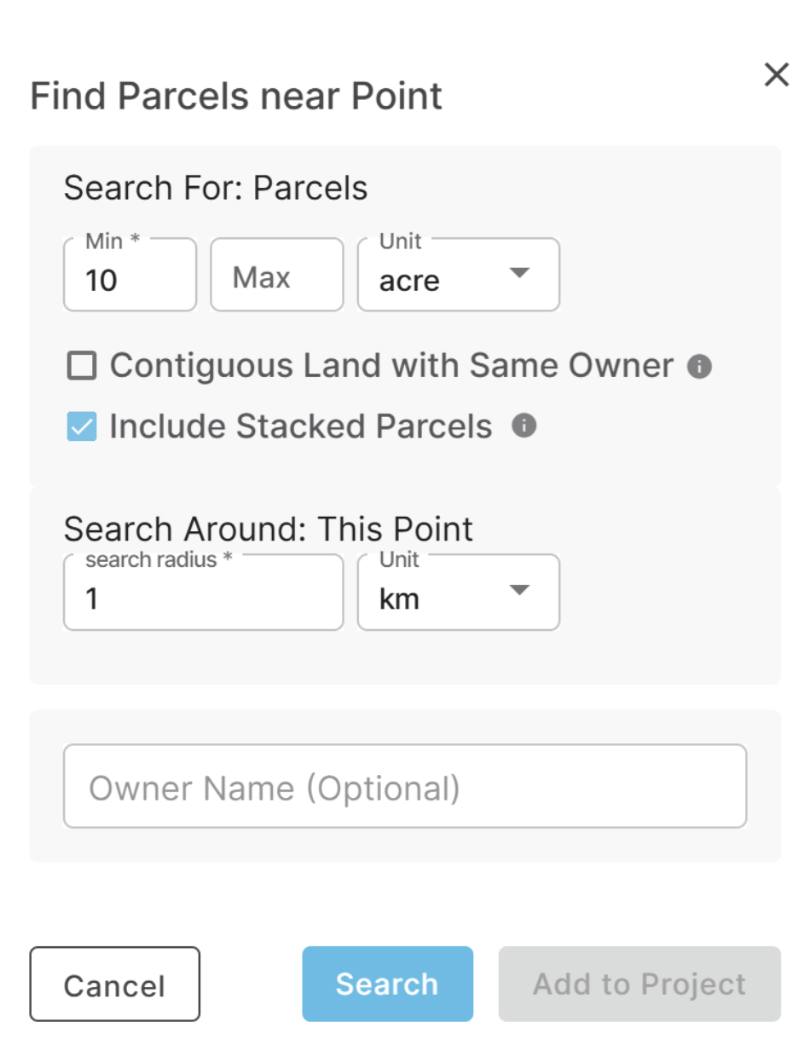Viewport: 804px width, 1044px height.
Task: Select the 'acre' value in area Unit selector
Action: [x=409, y=282]
